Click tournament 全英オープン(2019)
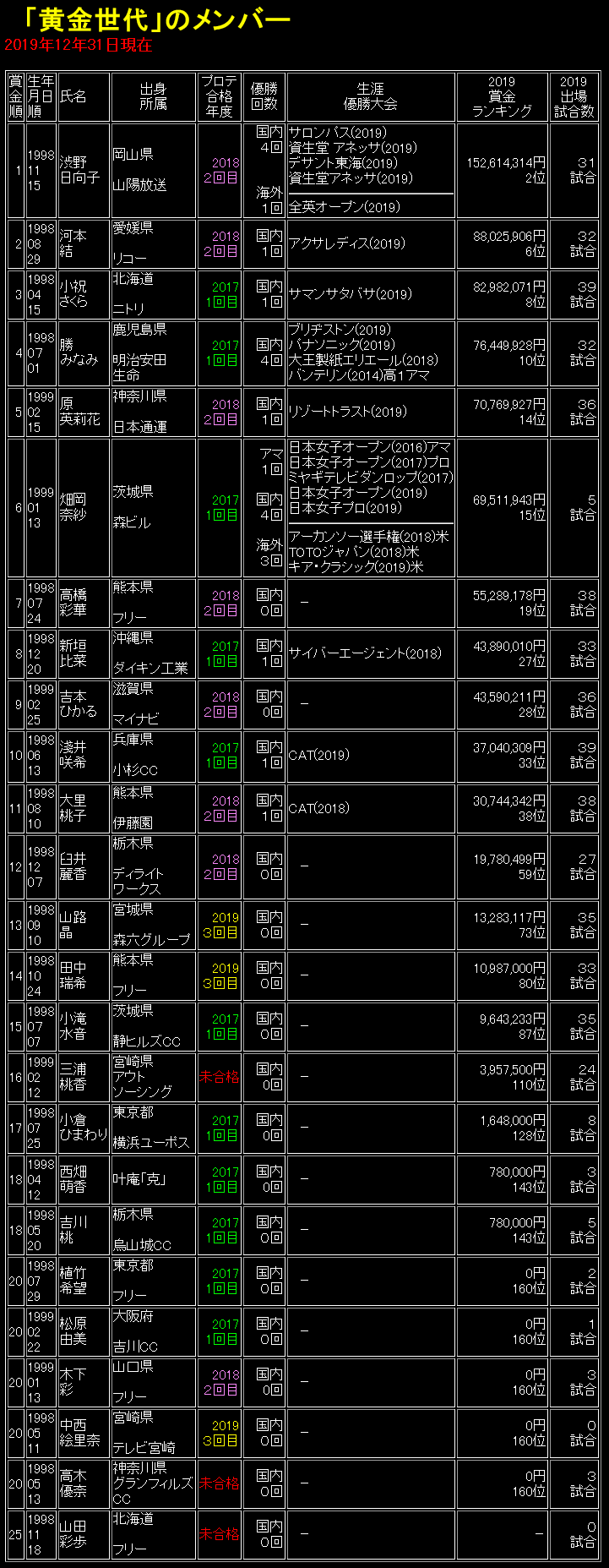This screenshot has height=1568, width=609. (x=345, y=207)
